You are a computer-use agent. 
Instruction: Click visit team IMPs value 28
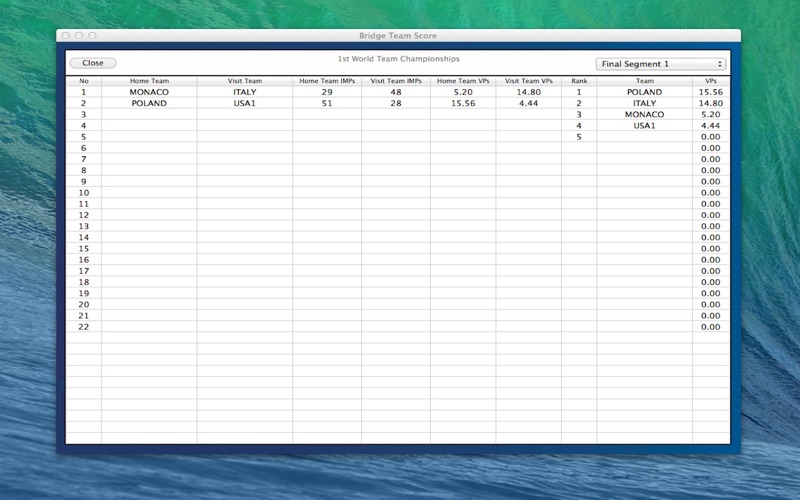click(396, 103)
